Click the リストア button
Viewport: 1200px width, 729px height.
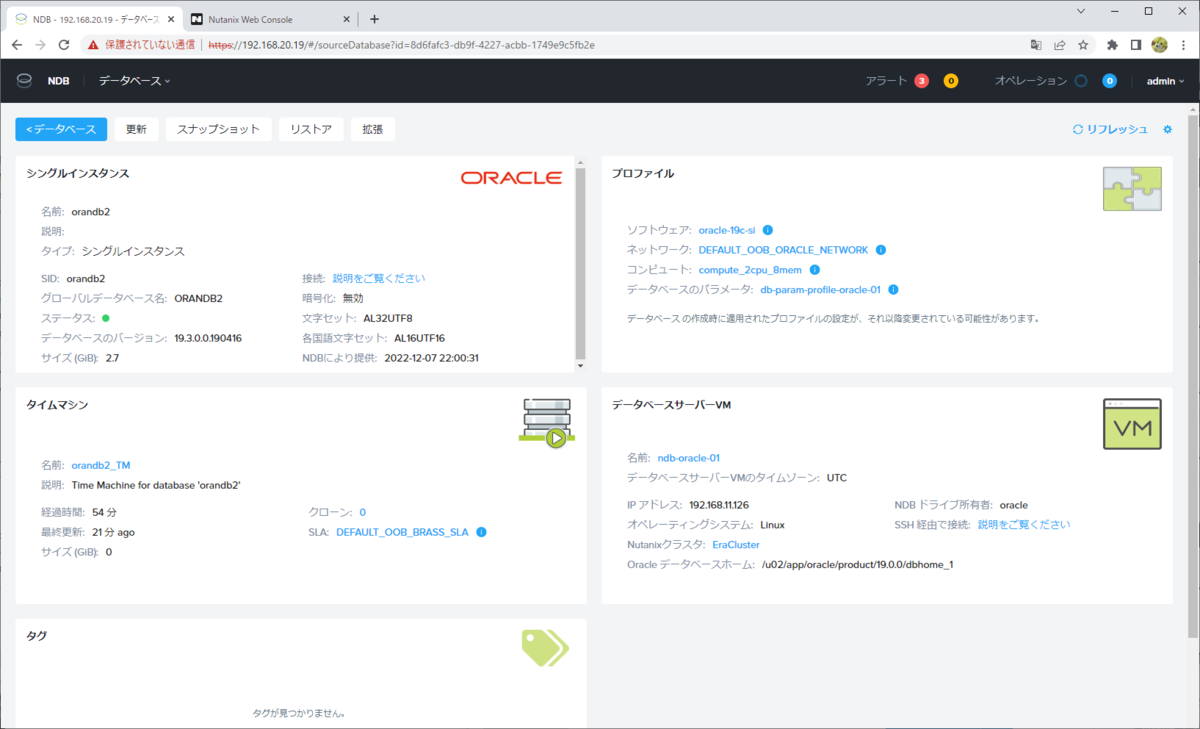(311, 129)
